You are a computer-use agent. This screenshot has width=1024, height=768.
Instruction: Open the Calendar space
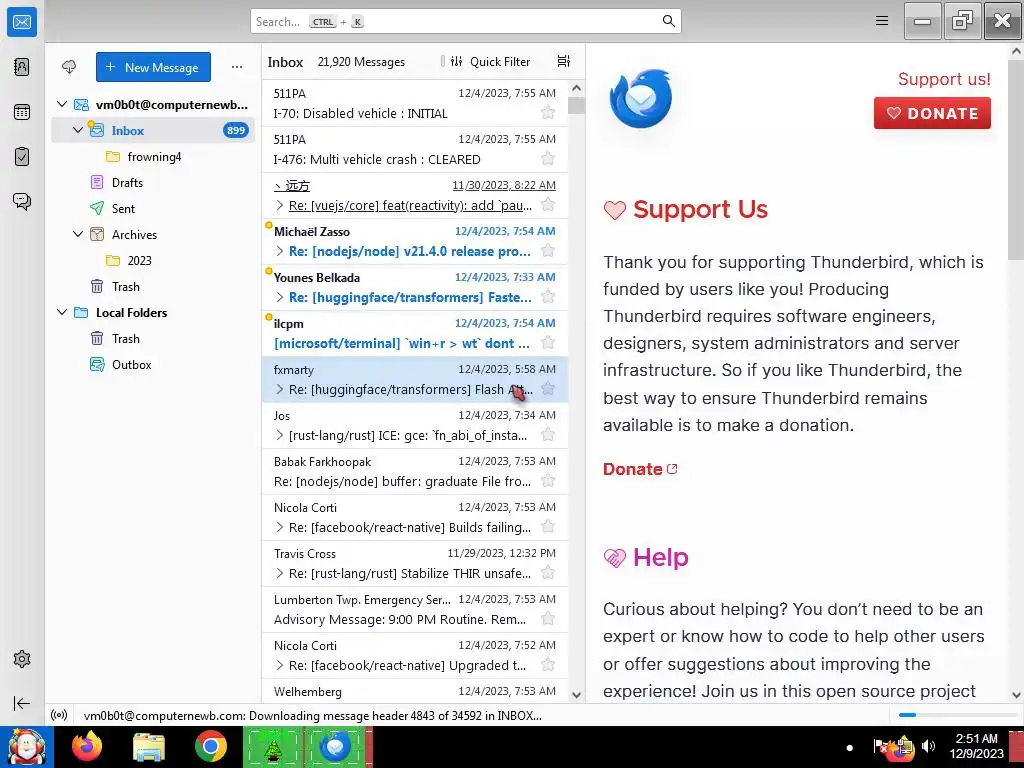(22, 112)
